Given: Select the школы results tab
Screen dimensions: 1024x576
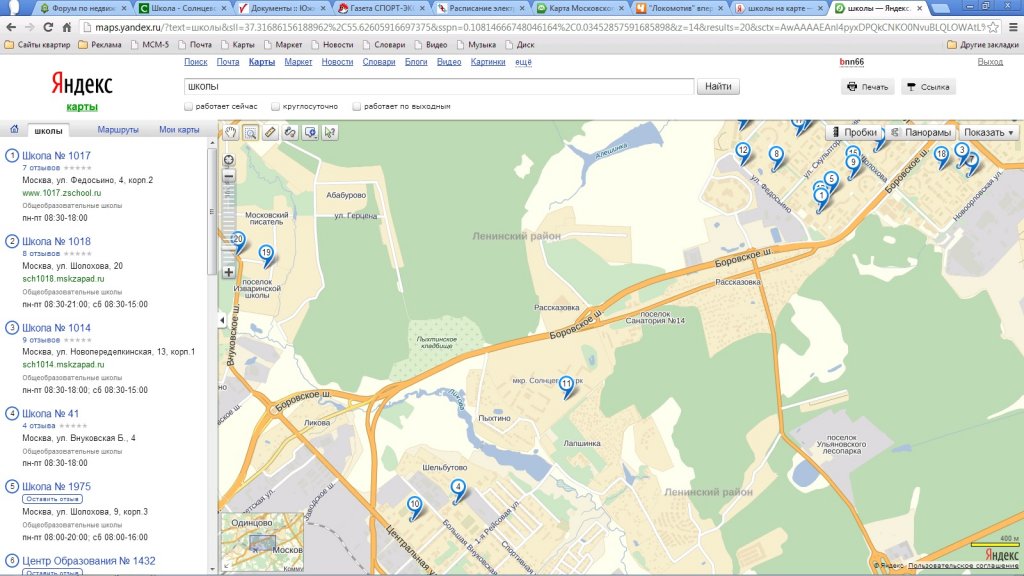Looking at the screenshot, I should pyautogui.click(x=48, y=131).
